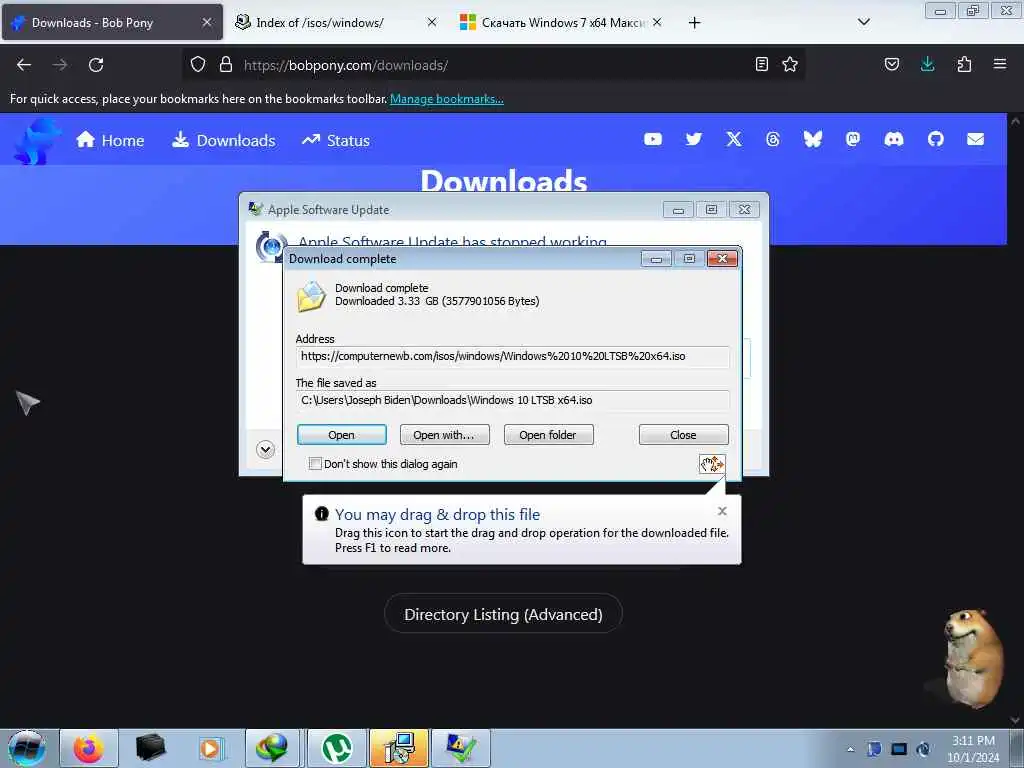
Task: Click the Close button in download dialog
Action: coord(683,435)
